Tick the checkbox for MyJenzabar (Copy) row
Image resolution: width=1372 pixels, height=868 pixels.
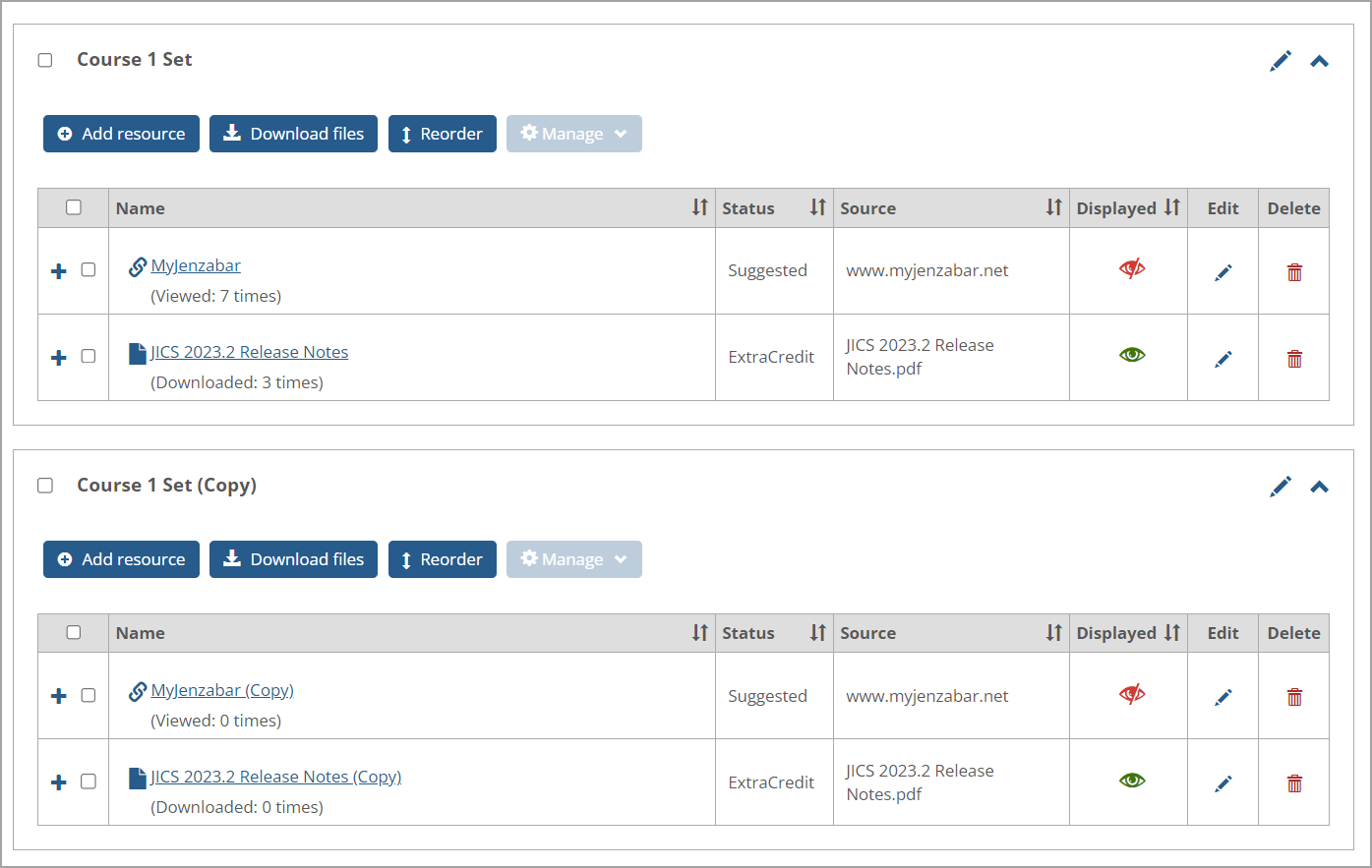tap(89, 695)
